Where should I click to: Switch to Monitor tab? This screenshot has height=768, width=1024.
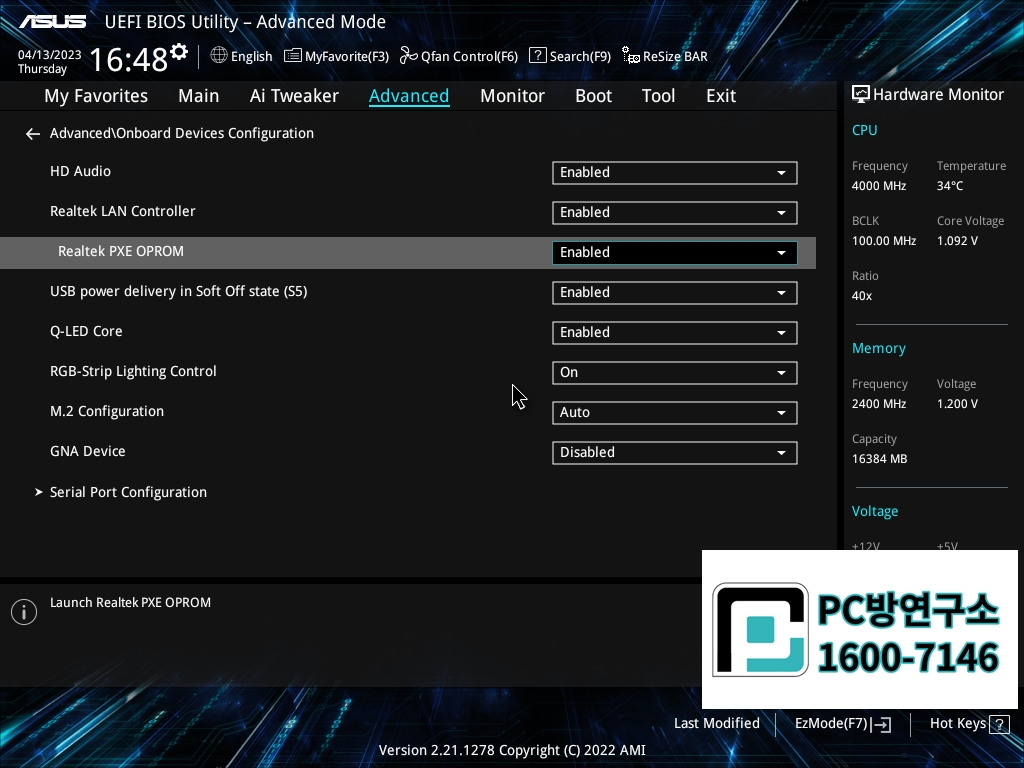point(512,96)
